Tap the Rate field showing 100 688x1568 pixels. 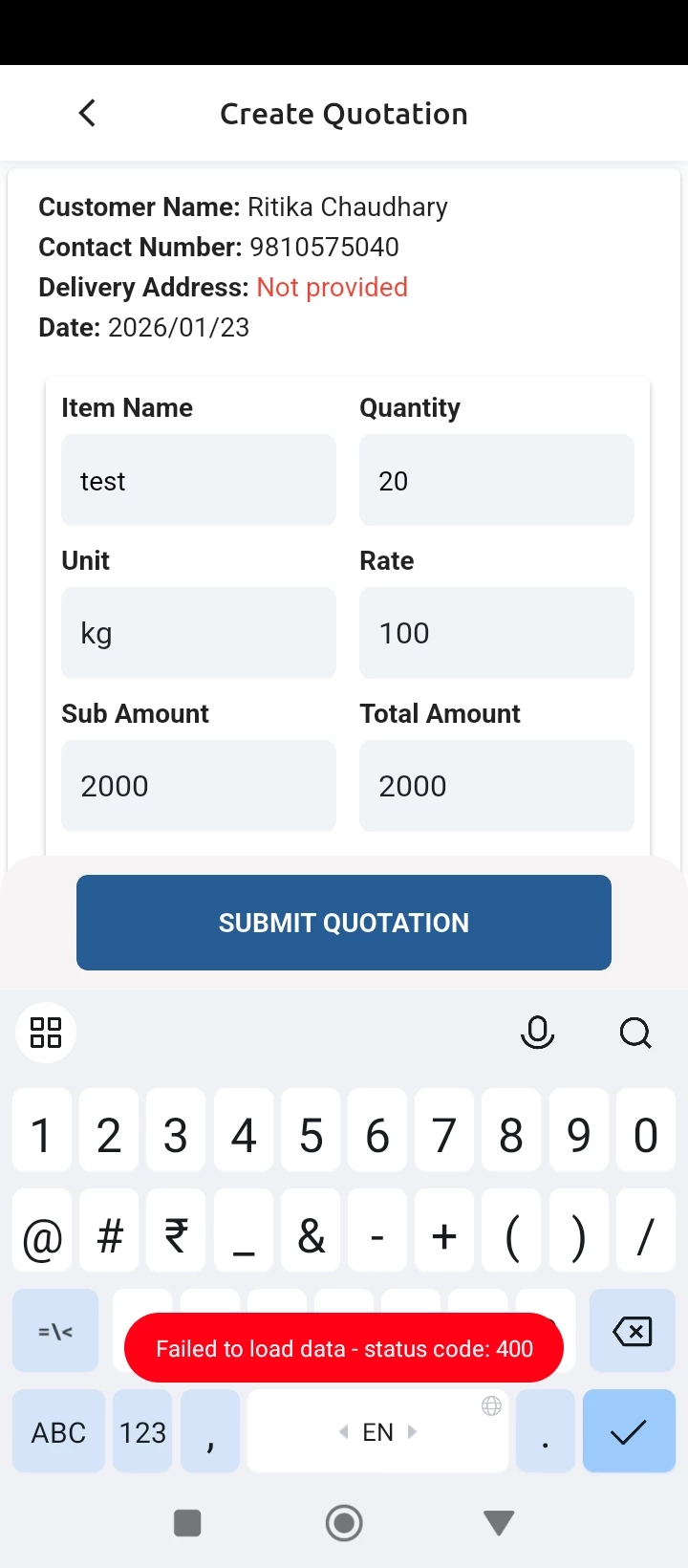click(496, 633)
